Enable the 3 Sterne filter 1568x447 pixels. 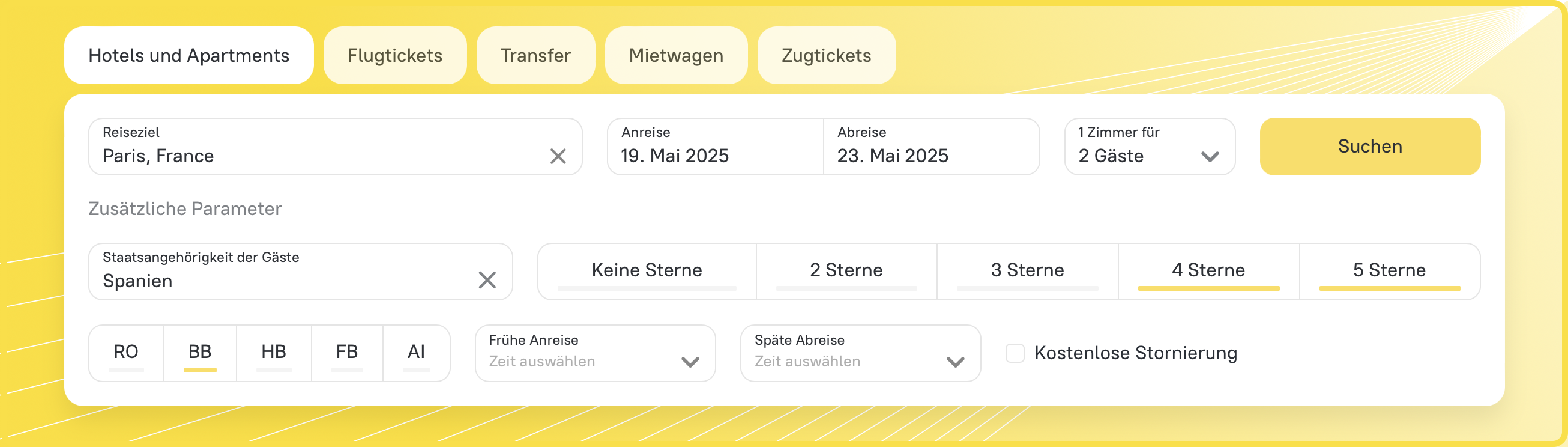[1027, 271]
